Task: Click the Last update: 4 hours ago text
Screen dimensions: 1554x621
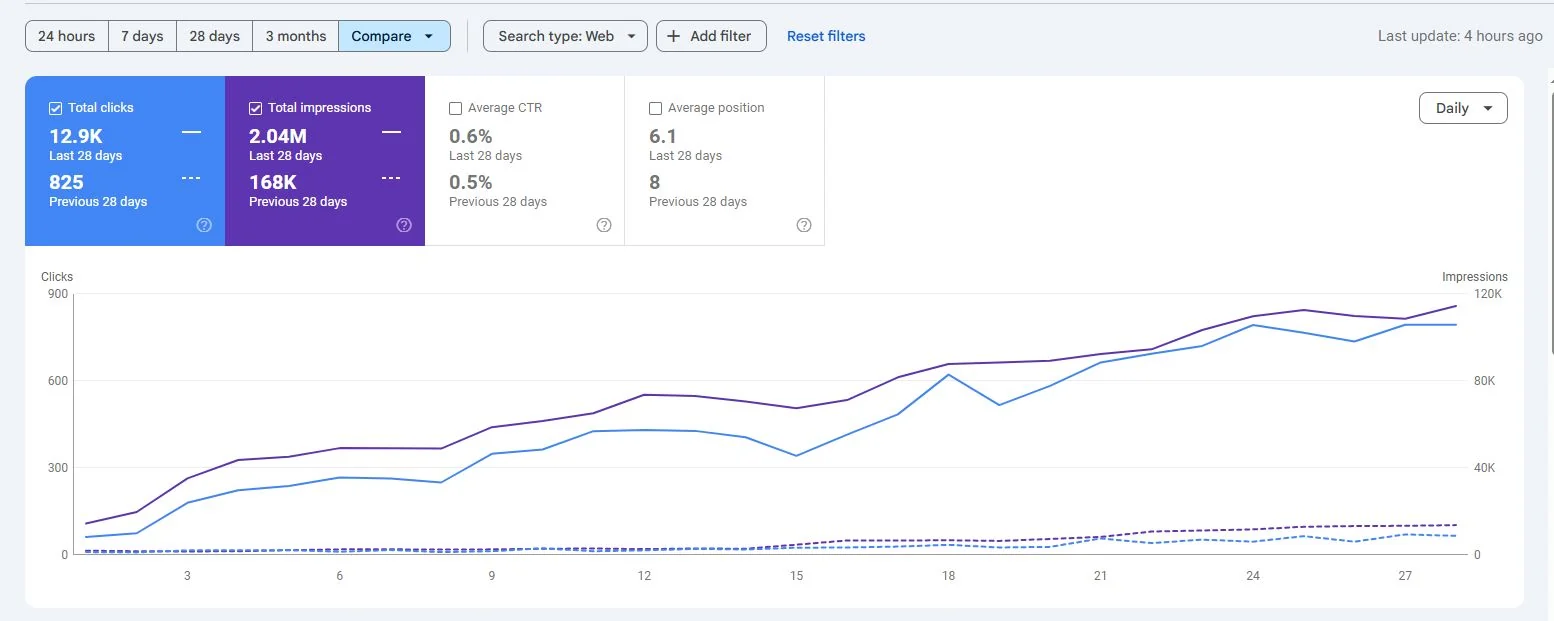Action: 1460,36
